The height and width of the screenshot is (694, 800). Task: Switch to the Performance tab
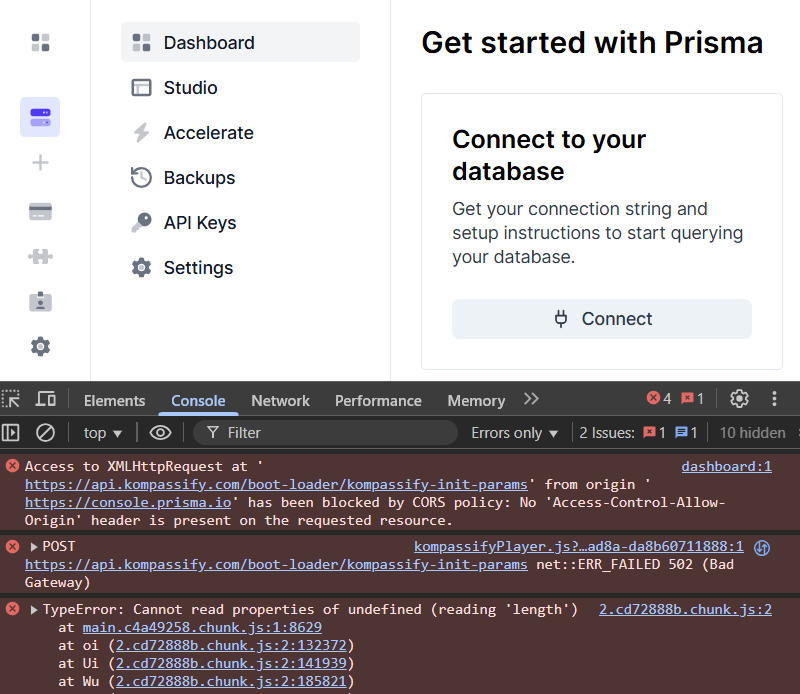coord(378,401)
